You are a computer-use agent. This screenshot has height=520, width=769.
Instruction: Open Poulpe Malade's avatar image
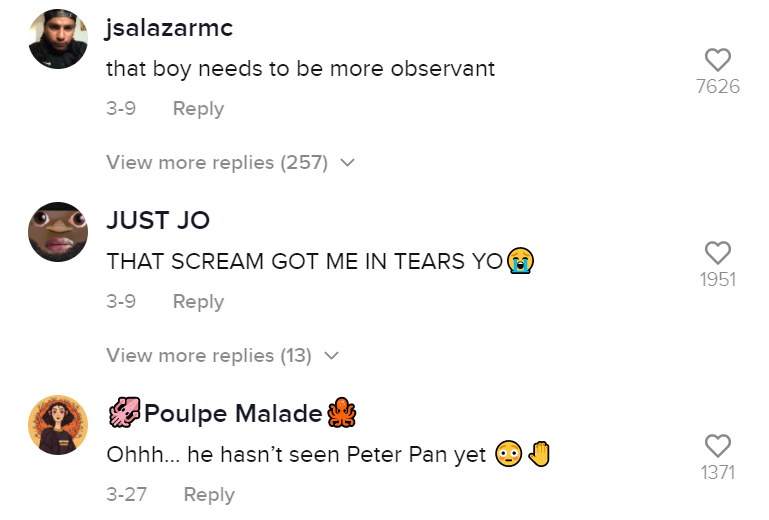58,425
